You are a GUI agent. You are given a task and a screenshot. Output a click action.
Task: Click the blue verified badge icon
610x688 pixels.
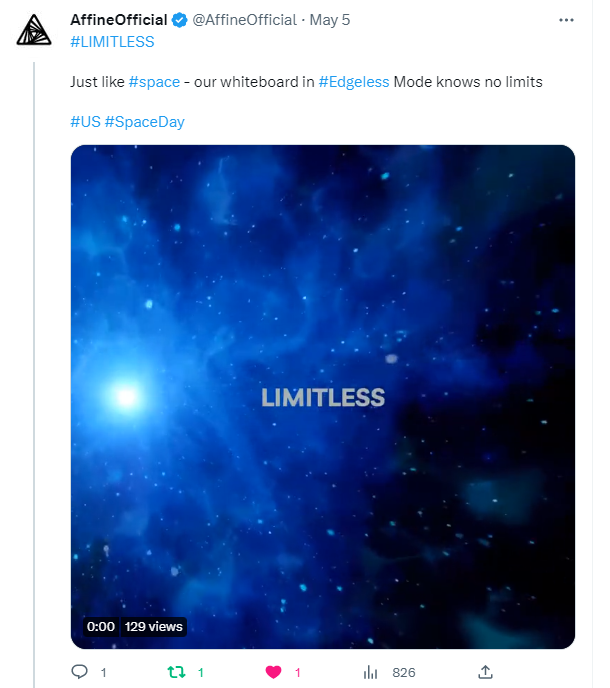pyautogui.click(x=180, y=20)
